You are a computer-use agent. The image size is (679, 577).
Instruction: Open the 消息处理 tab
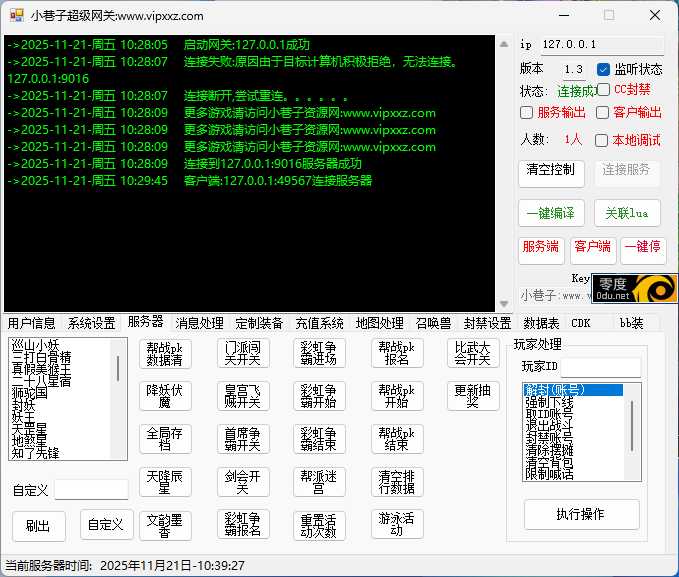point(199,323)
